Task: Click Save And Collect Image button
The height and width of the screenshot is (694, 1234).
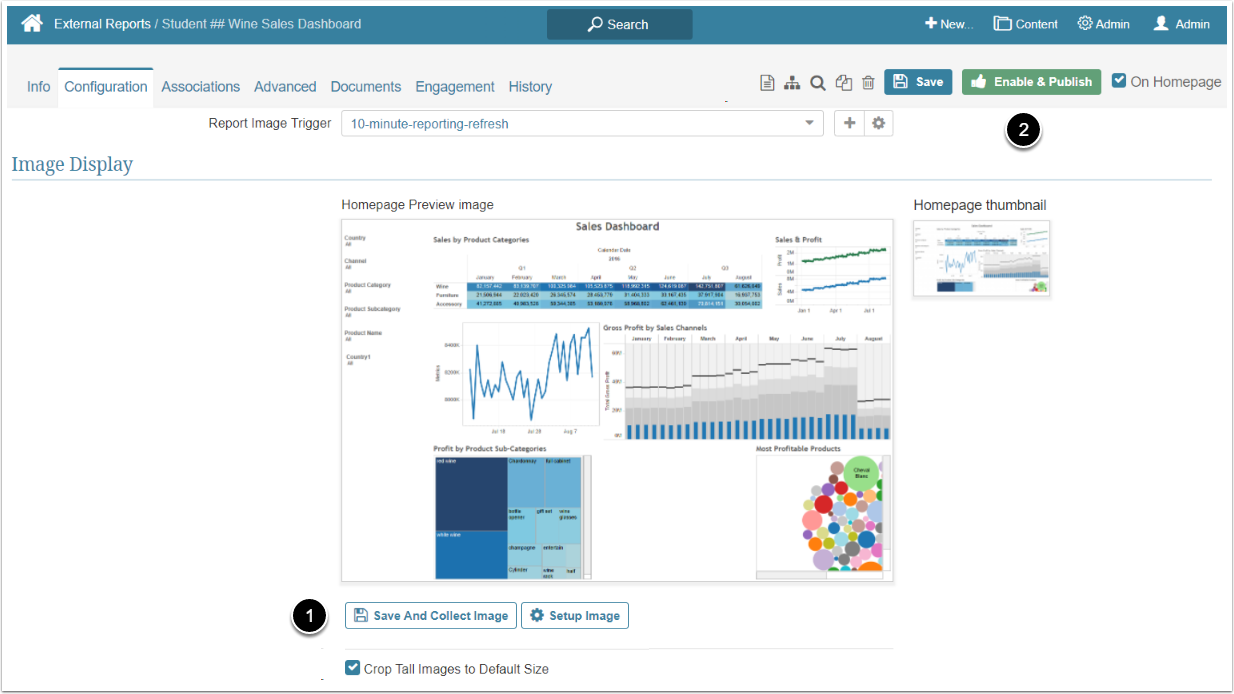Action: tap(431, 615)
